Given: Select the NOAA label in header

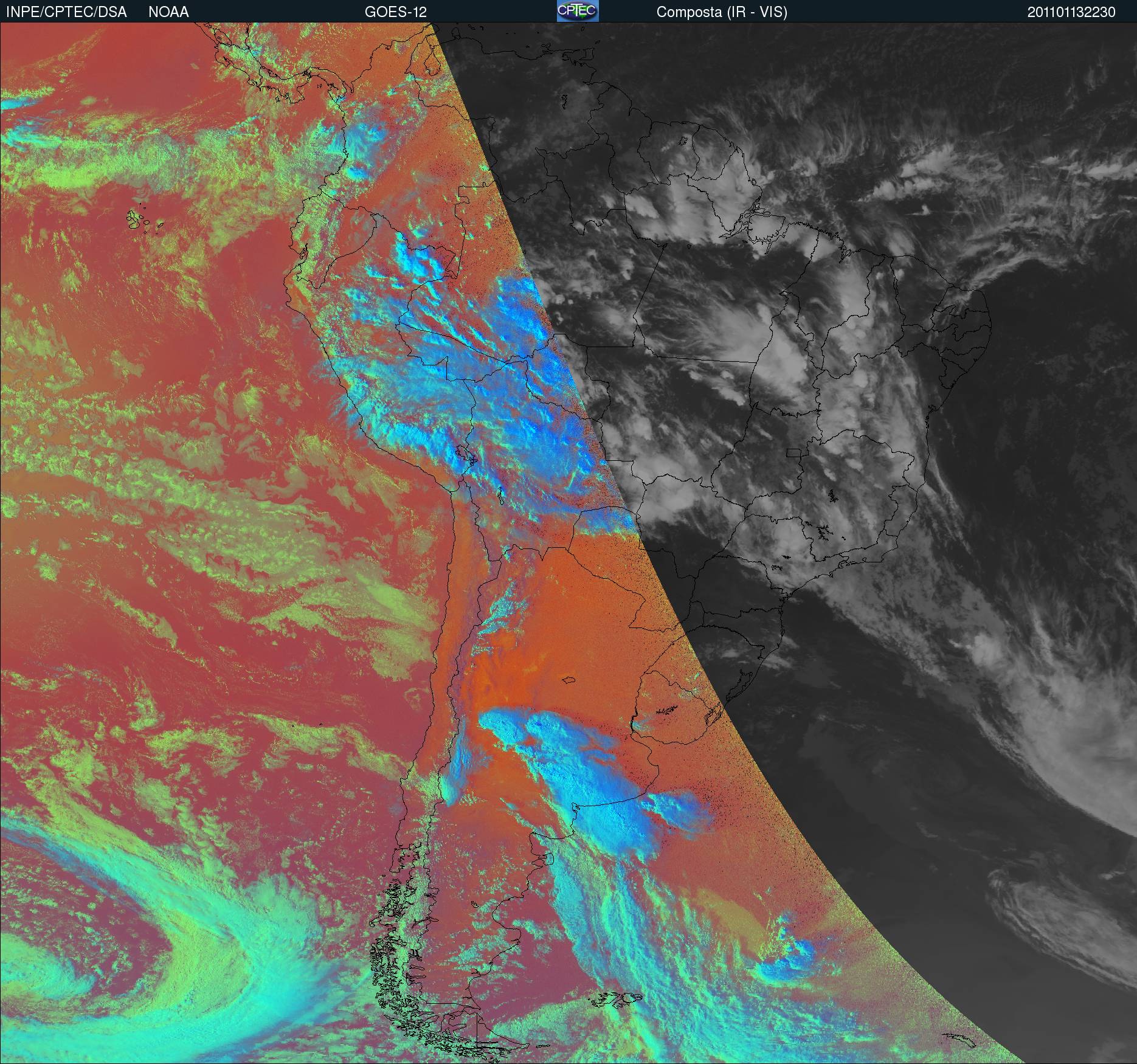Looking at the screenshot, I should coord(168,12).
